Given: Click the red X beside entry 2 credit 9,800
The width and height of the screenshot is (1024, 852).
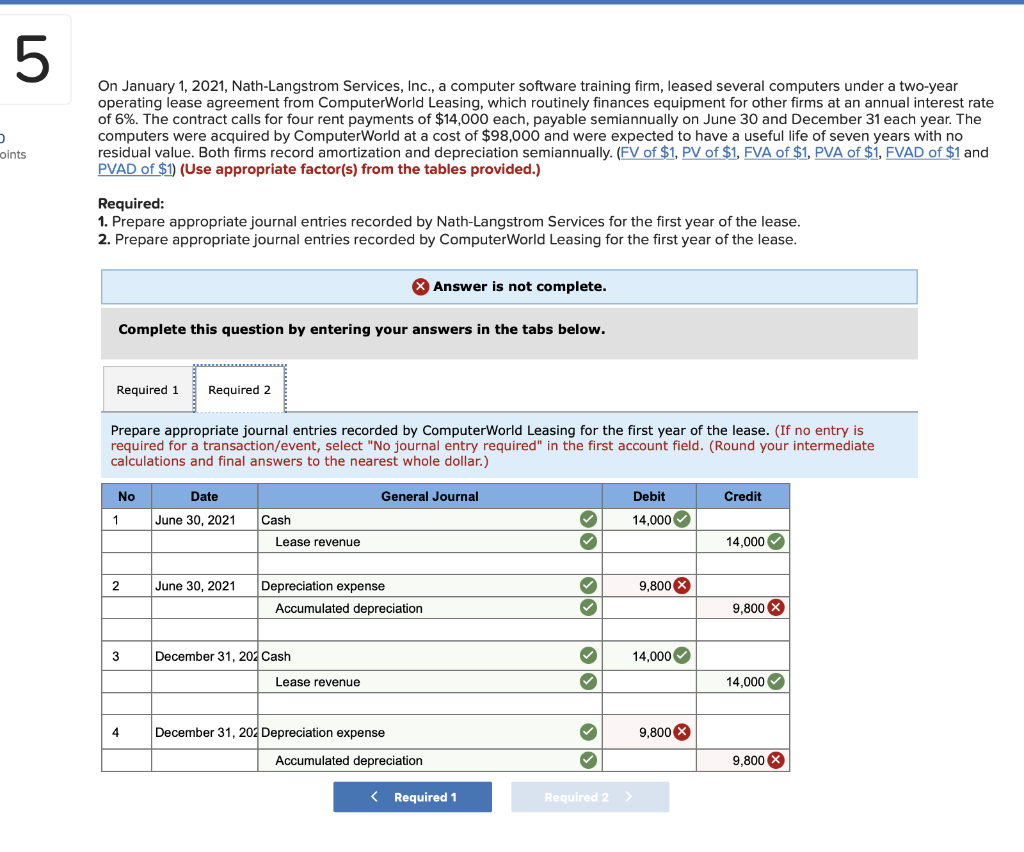Looking at the screenshot, I should point(776,608).
